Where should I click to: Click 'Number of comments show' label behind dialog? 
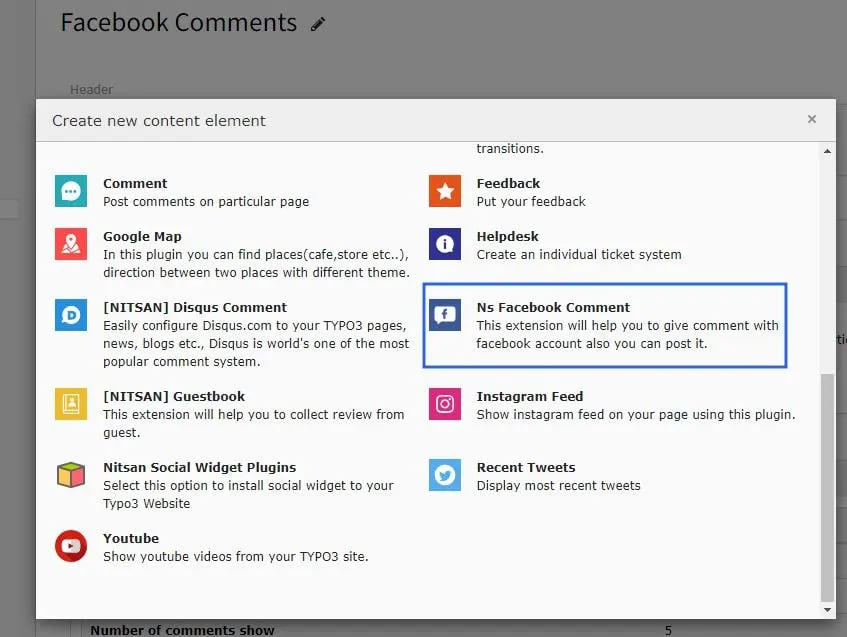pos(182,631)
